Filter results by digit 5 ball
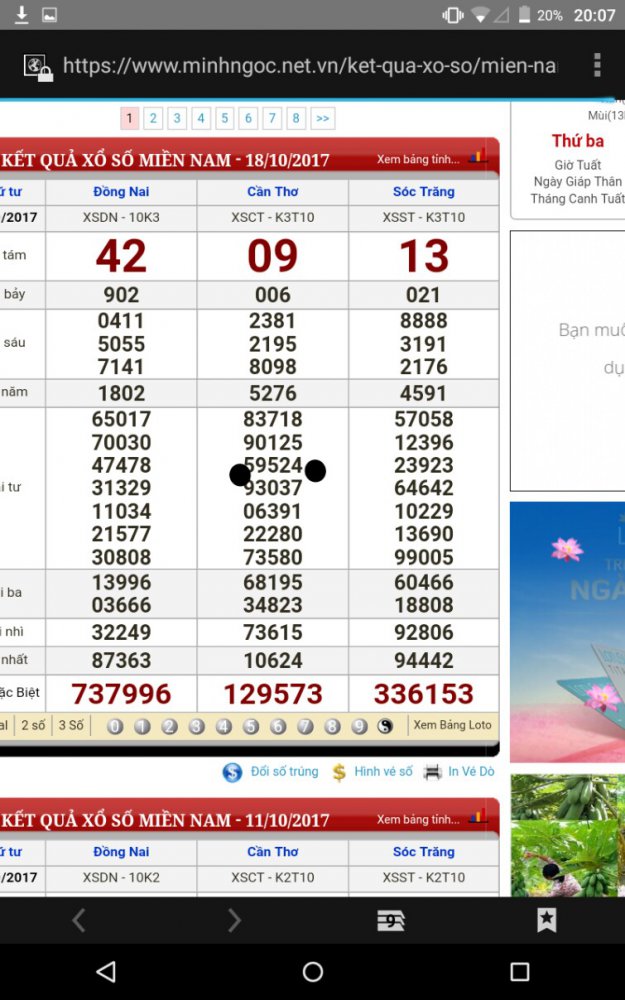 (x=251, y=727)
